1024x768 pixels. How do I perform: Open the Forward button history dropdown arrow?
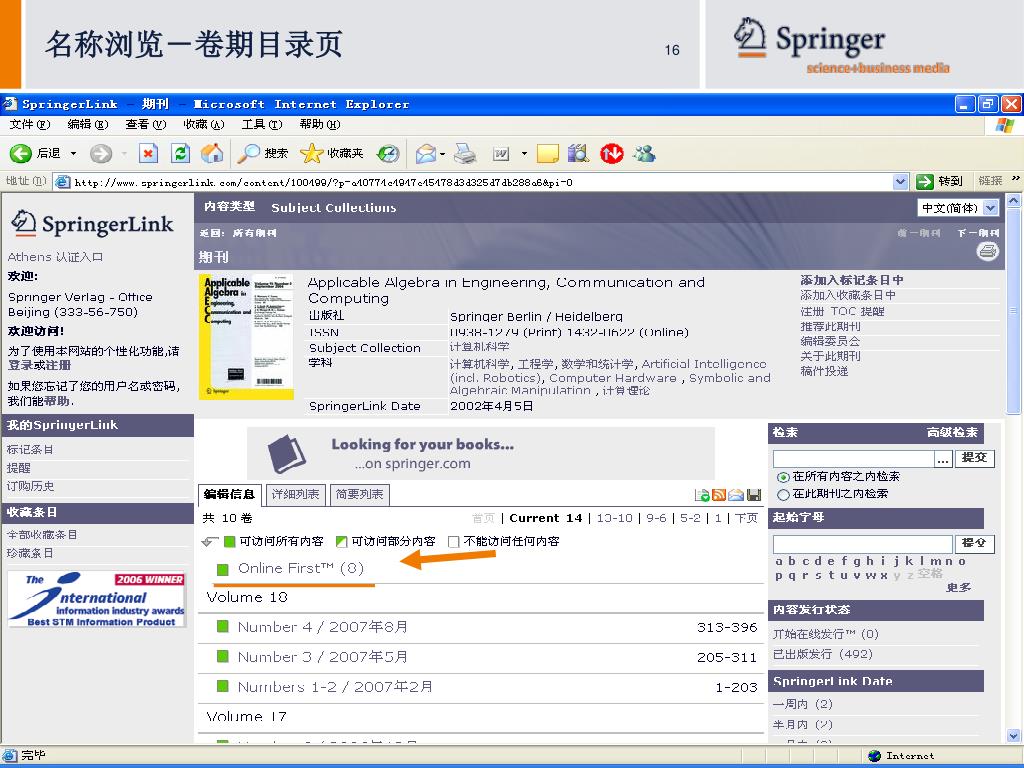[x=123, y=154]
